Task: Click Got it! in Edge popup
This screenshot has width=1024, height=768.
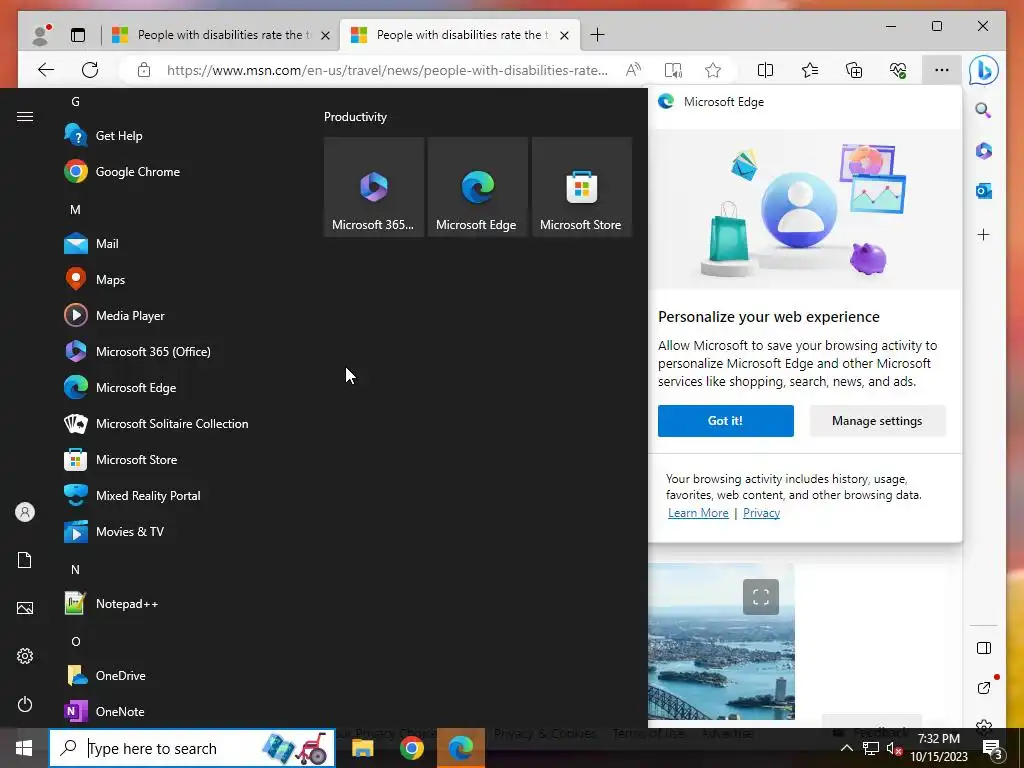Action: pyautogui.click(x=726, y=421)
